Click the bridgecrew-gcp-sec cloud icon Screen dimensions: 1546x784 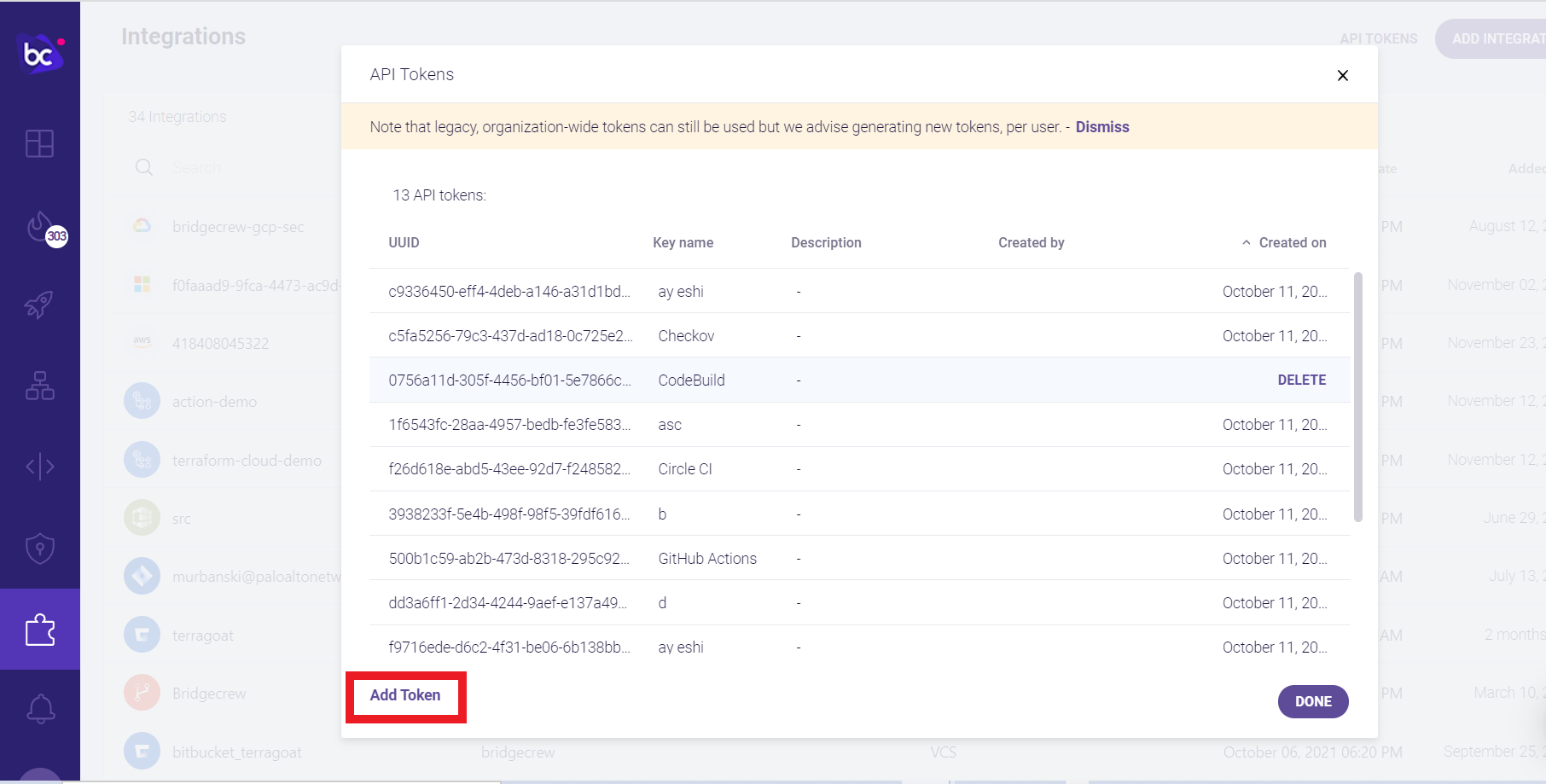(142, 226)
